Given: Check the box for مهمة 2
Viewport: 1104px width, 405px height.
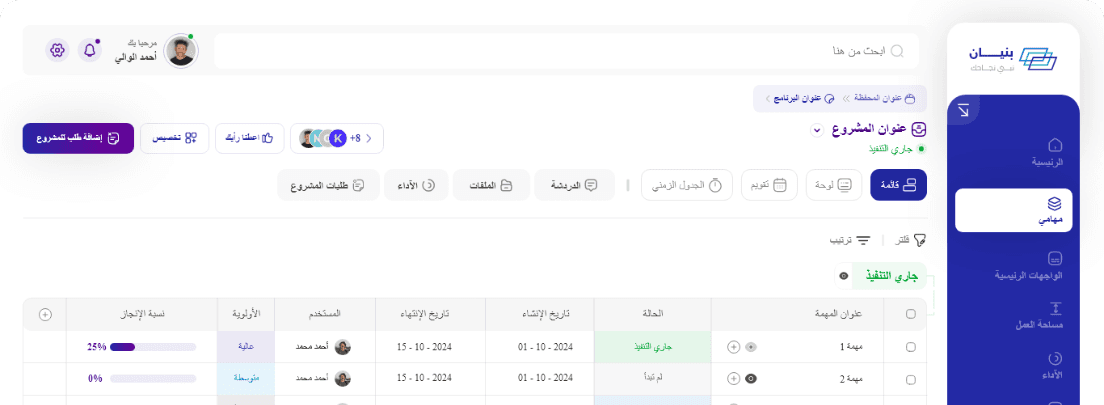Looking at the screenshot, I should [910, 379].
